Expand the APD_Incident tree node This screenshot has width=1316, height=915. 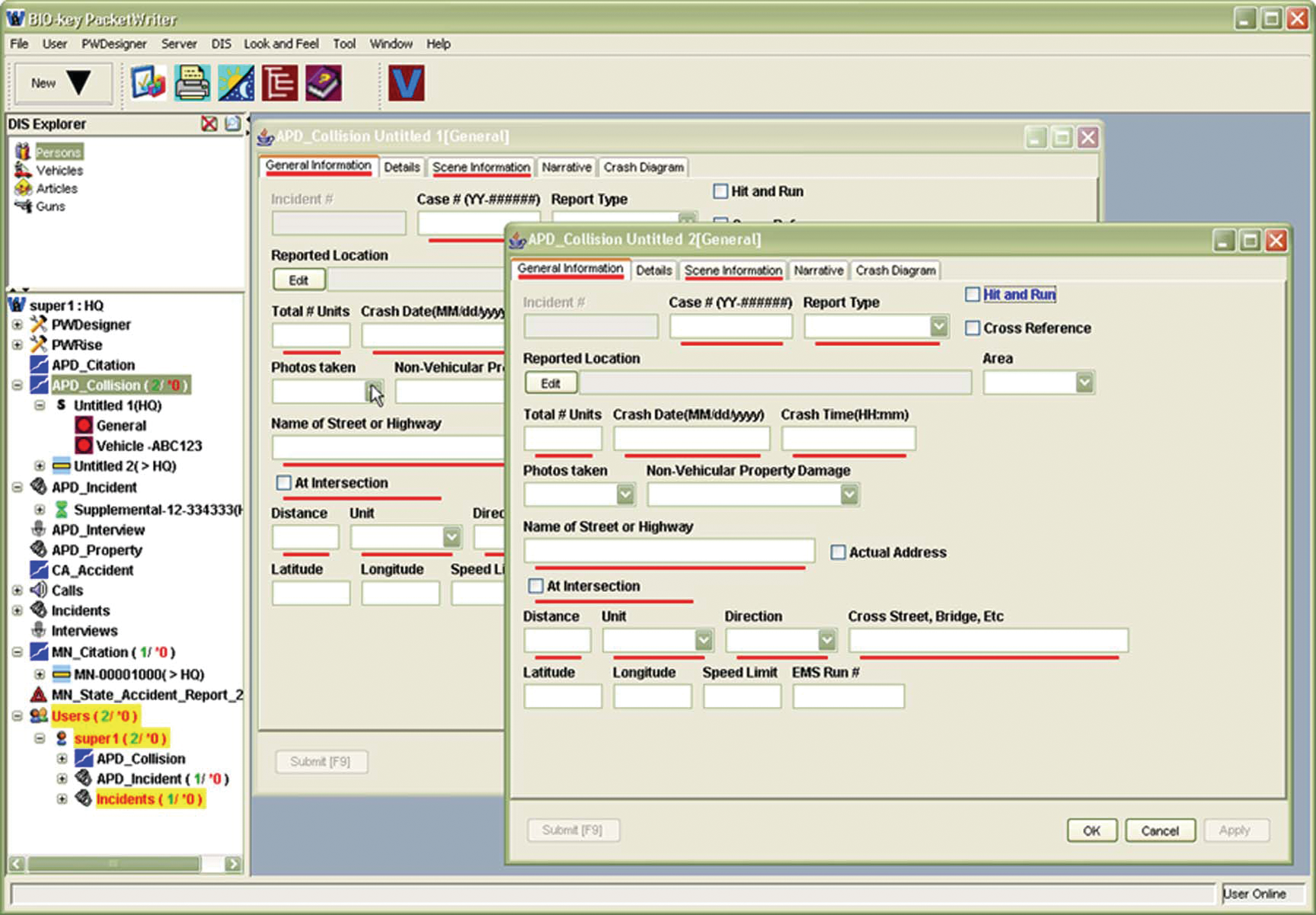click(x=17, y=488)
